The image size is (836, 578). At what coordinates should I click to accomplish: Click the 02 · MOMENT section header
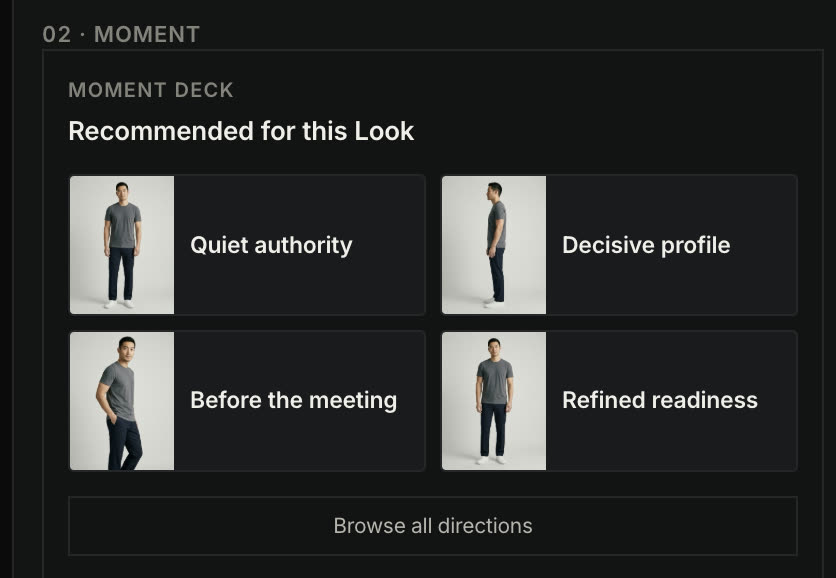point(122,35)
